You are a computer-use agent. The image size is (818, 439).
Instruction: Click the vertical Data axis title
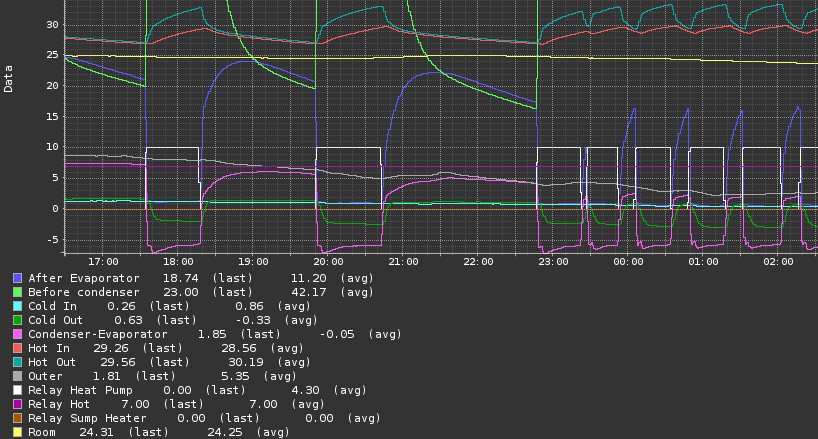click(9, 78)
